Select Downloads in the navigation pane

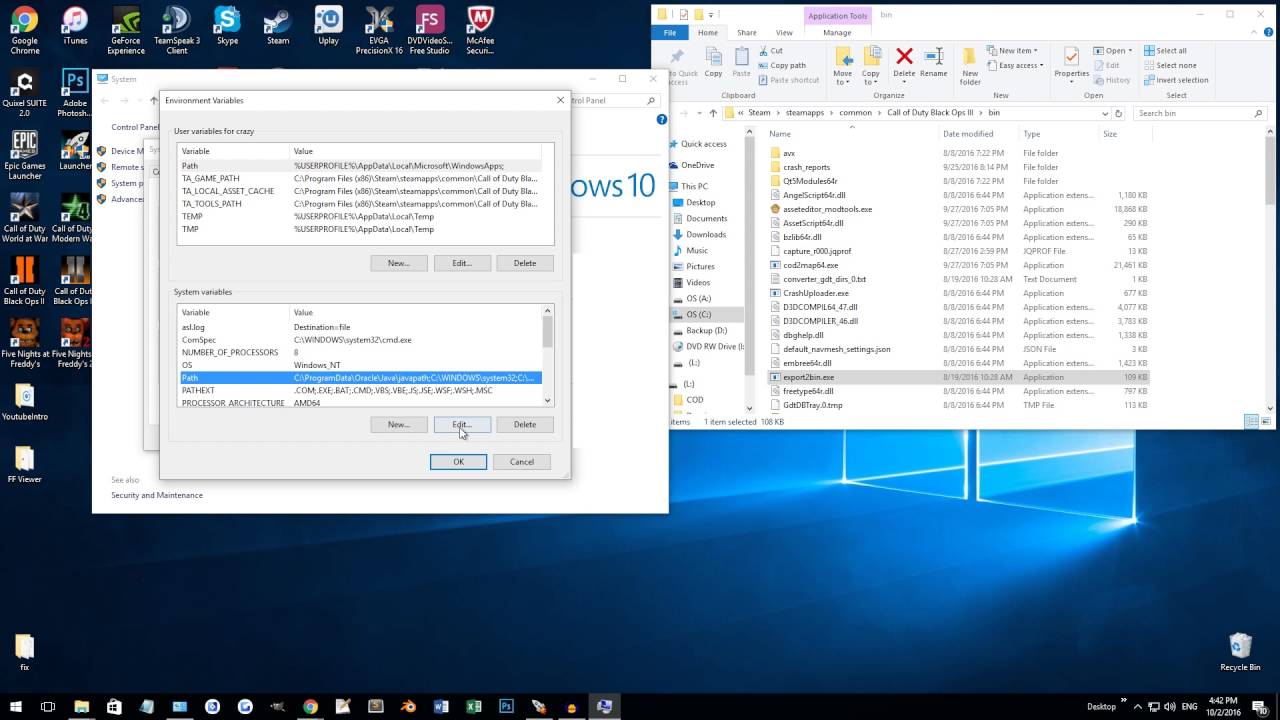tap(706, 234)
